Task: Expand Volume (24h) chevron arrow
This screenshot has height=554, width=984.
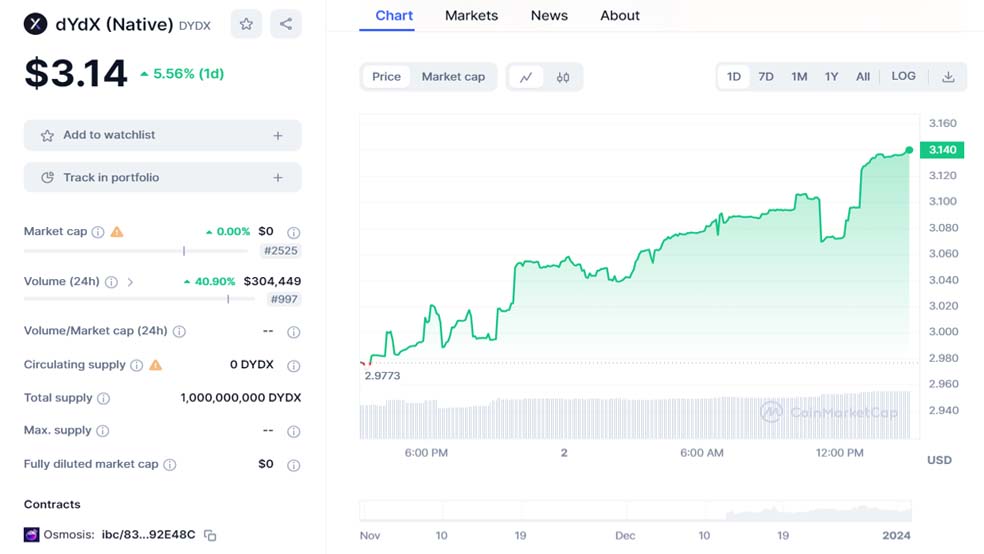Action: coord(130,282)
